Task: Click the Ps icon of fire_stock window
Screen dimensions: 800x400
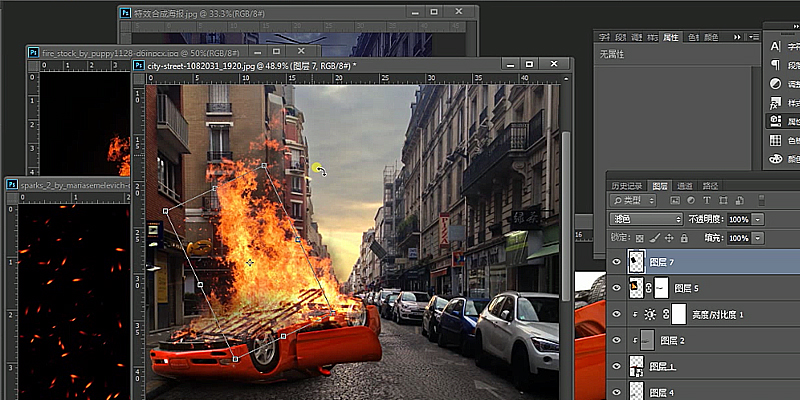Action: [33, 52]
